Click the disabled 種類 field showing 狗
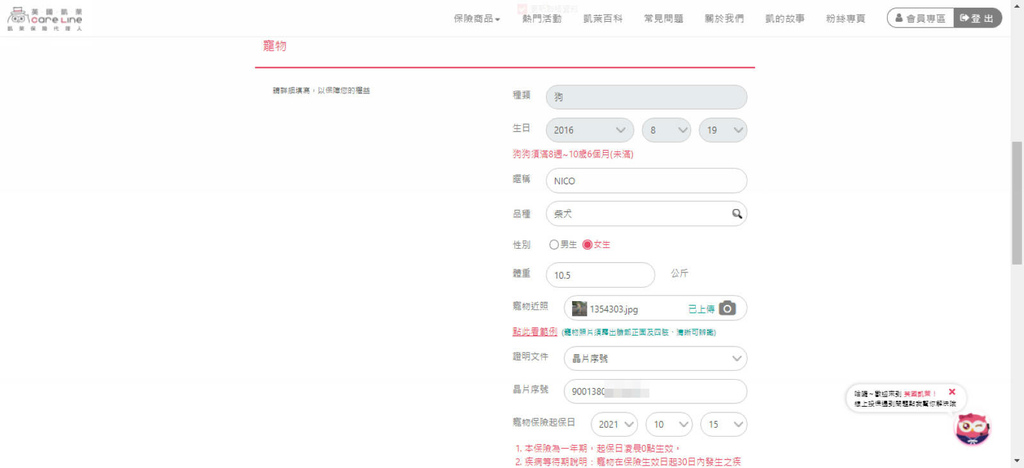The image size is (1024, 468). pos(647,97)
